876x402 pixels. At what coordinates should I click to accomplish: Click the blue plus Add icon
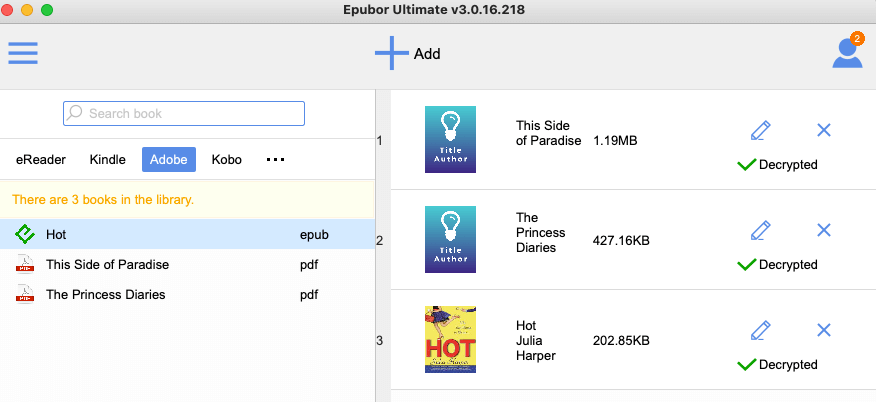[x=392, y=53]
